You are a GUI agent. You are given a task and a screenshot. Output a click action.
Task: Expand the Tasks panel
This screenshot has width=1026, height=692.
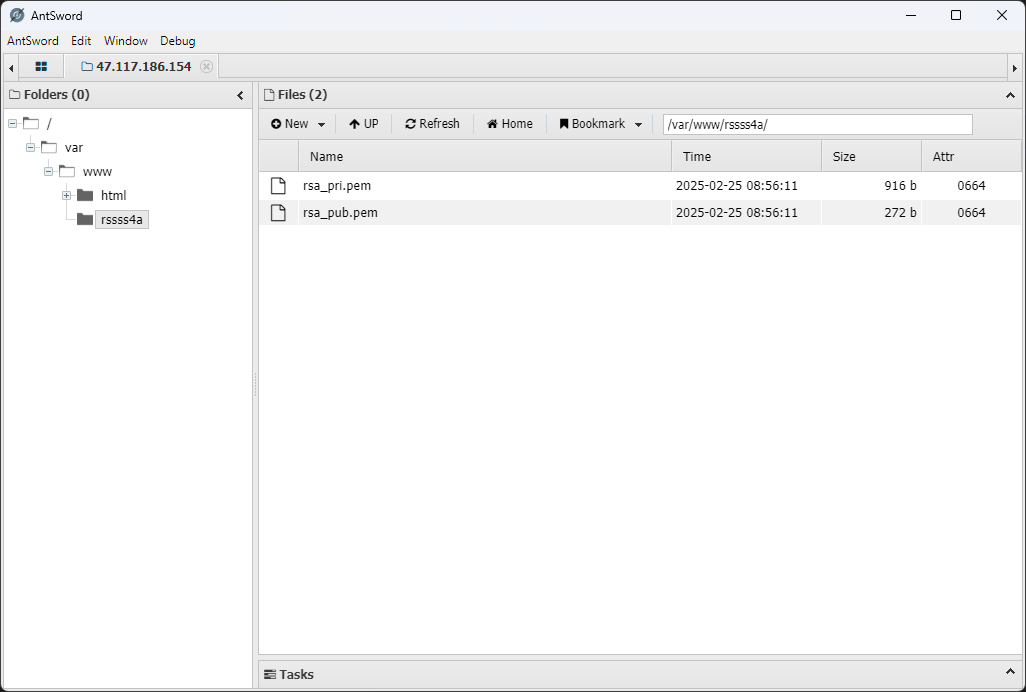pos(1010,672)
